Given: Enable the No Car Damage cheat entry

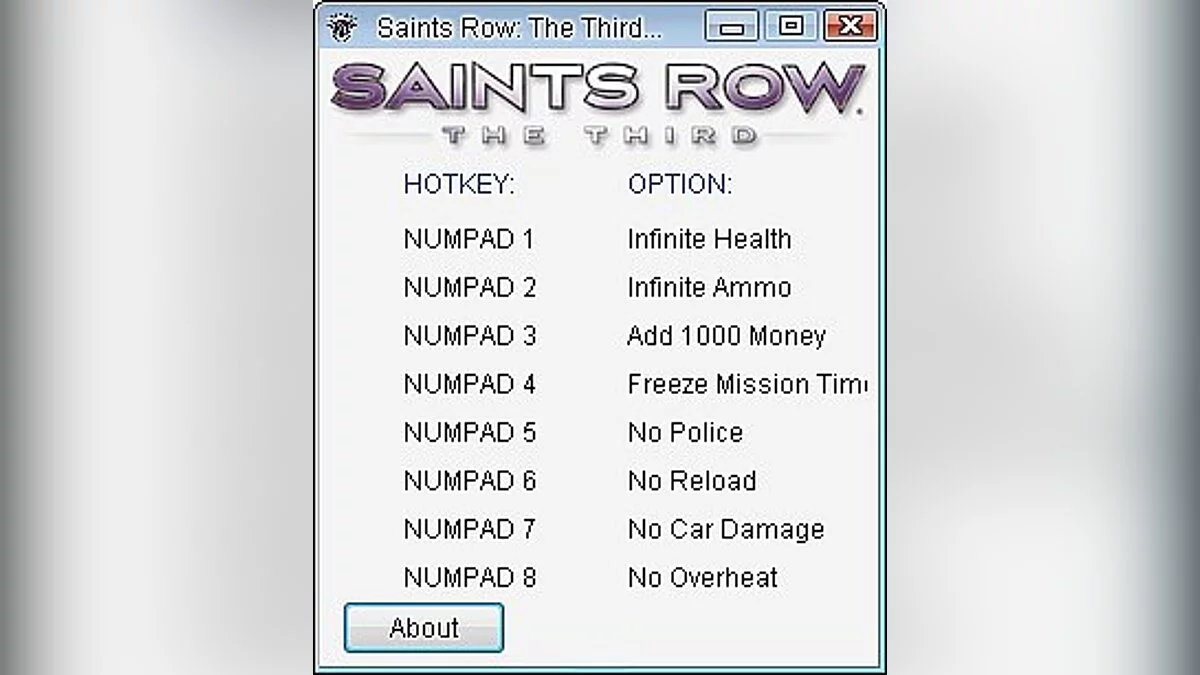Looking at the screenshot, I should pos(725,529).
